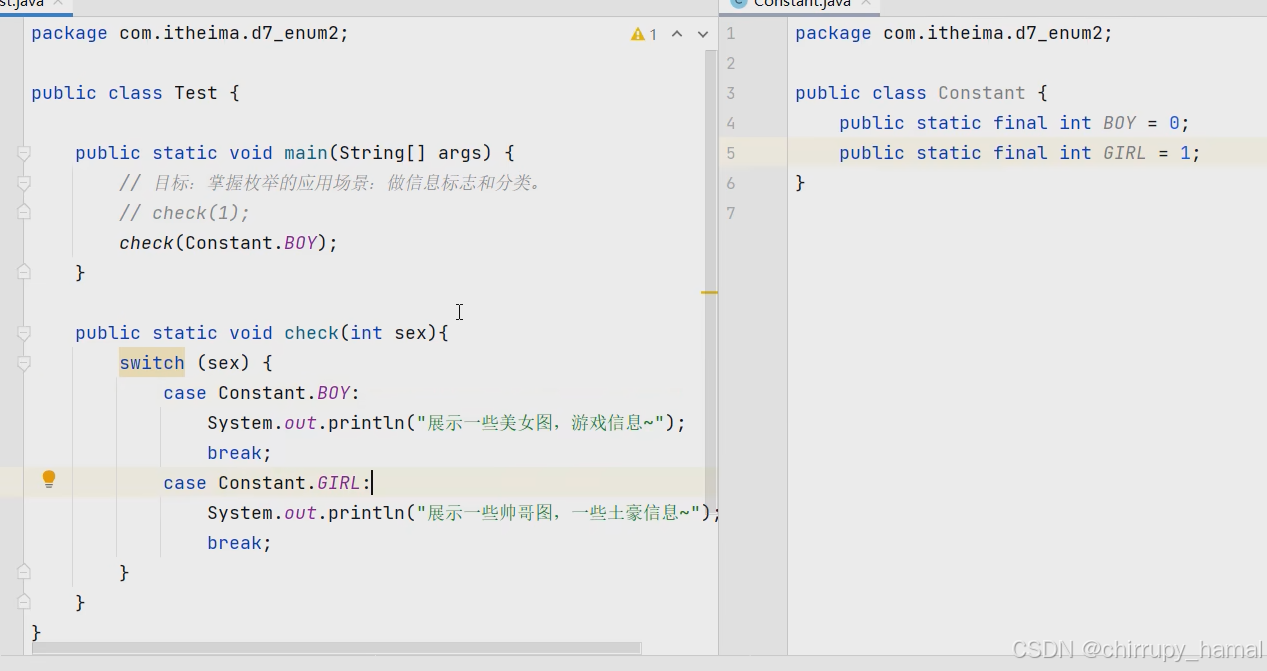Screen dimensions: 1267x671
Task: Click line number 6 in Constant.java gutter
Action: click(730, 183)
